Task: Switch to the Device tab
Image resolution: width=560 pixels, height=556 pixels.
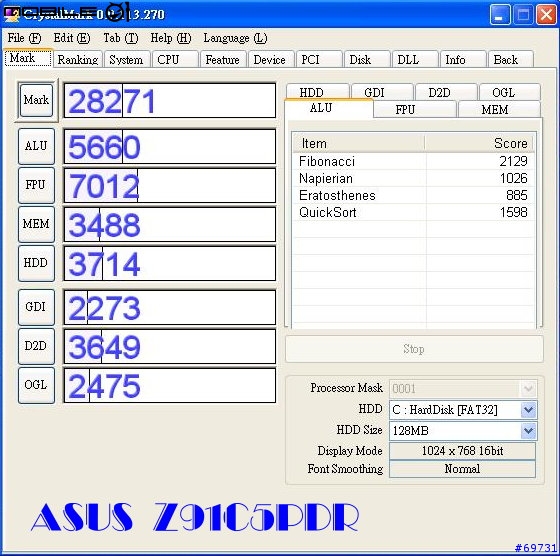Action: tap(271, 59)
